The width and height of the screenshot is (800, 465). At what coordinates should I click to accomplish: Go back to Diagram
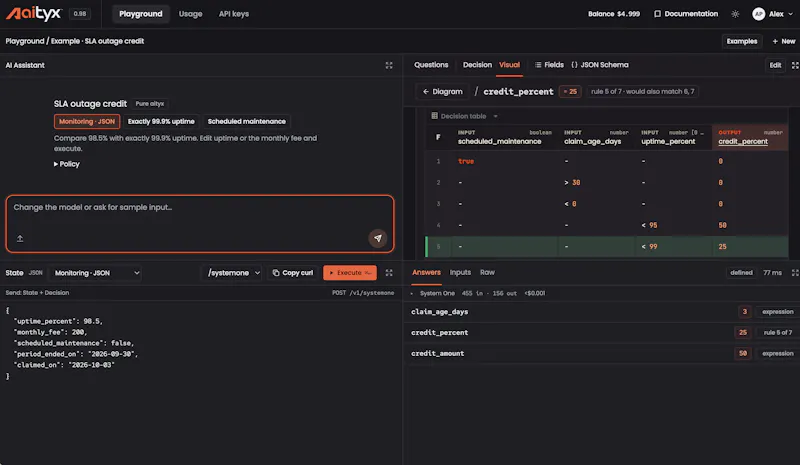442,92
